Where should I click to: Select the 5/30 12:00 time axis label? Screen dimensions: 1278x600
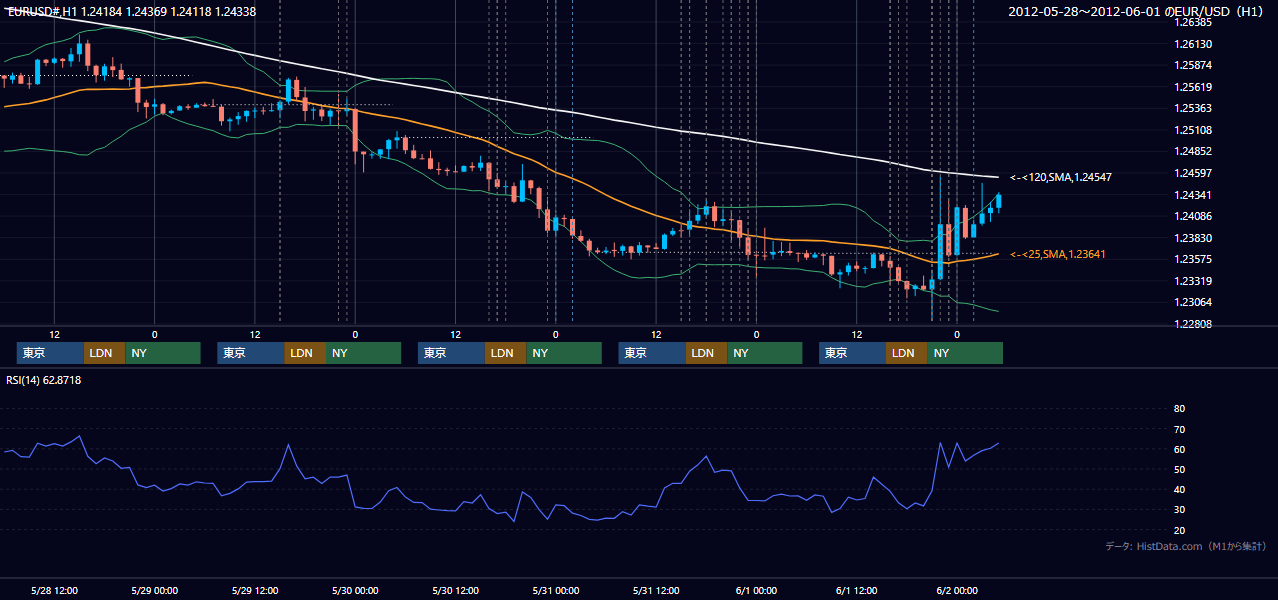[455, 590]
